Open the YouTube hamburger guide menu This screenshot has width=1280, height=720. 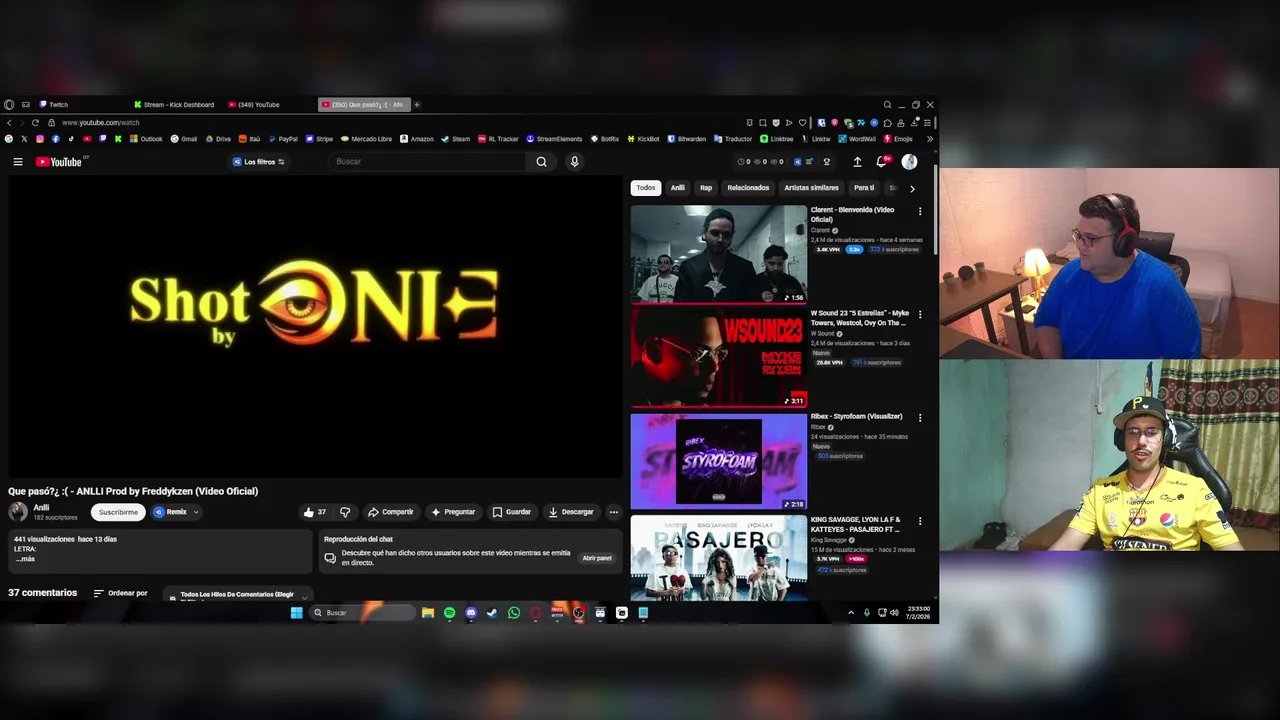pyautogui.click(x=17, y=162)
